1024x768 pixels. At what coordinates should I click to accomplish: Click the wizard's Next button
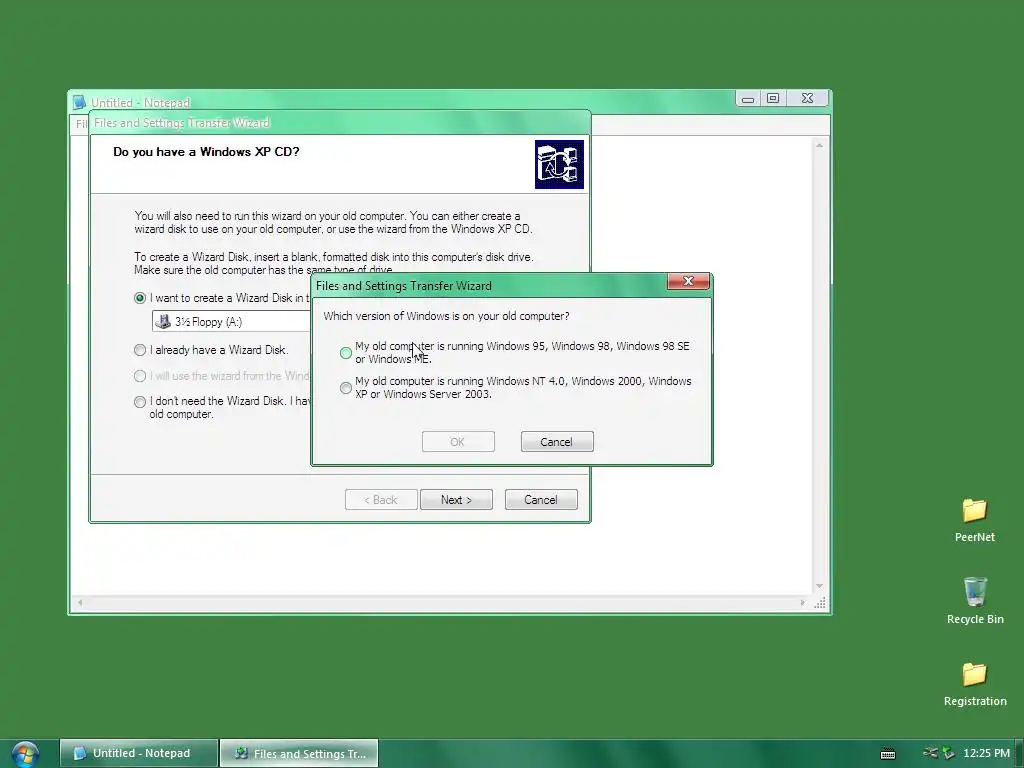pos(456,500)
